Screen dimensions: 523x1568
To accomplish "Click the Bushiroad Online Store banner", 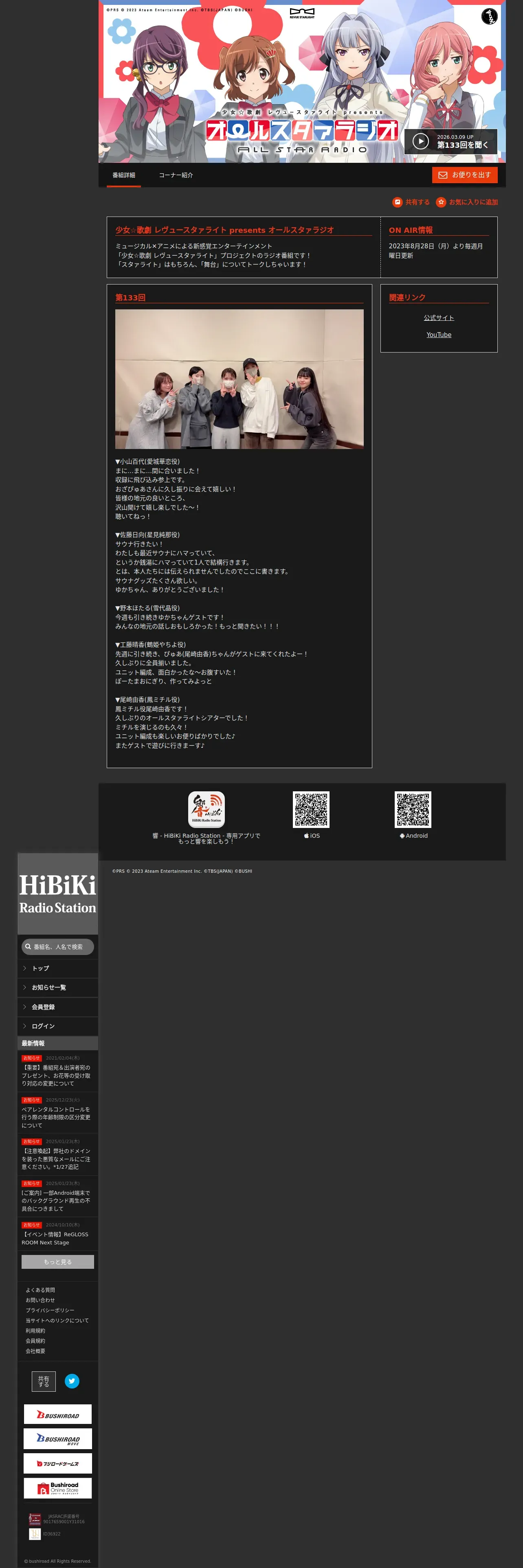I will click(58, 1488).
